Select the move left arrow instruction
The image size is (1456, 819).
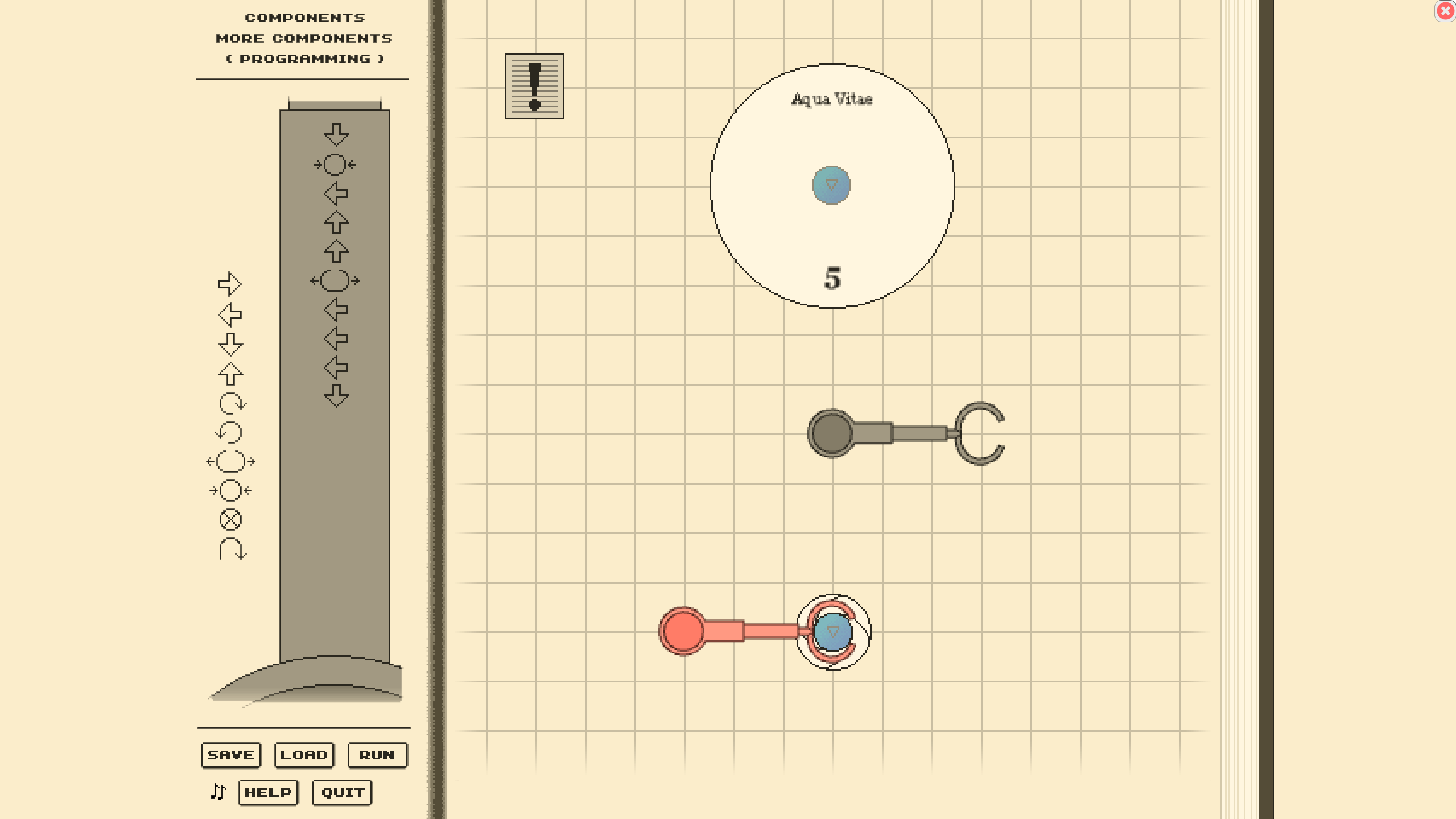(x=230, y=314)
